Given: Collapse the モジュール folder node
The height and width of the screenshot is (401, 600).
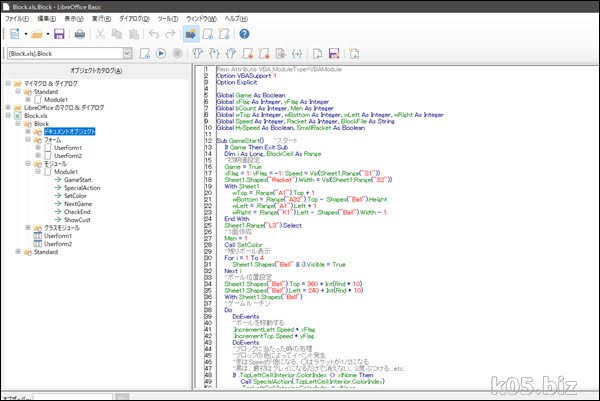Looking at the screenshot, I should [x=28, y=163].
